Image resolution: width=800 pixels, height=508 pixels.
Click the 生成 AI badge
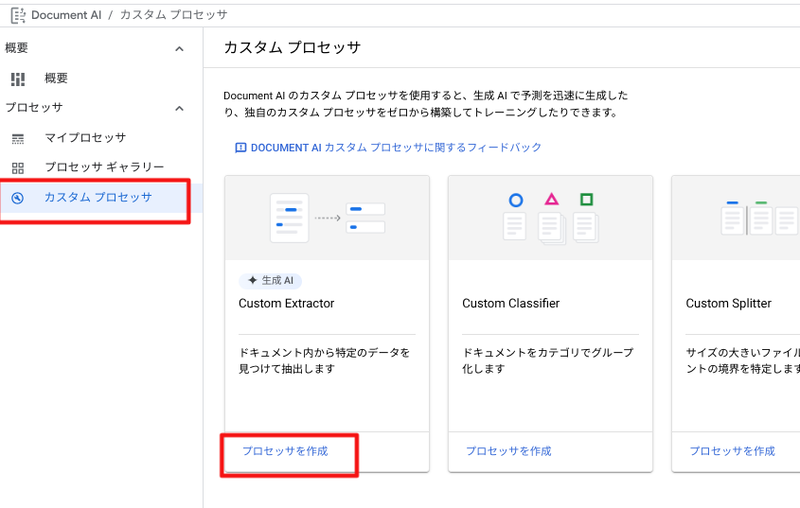270,281
